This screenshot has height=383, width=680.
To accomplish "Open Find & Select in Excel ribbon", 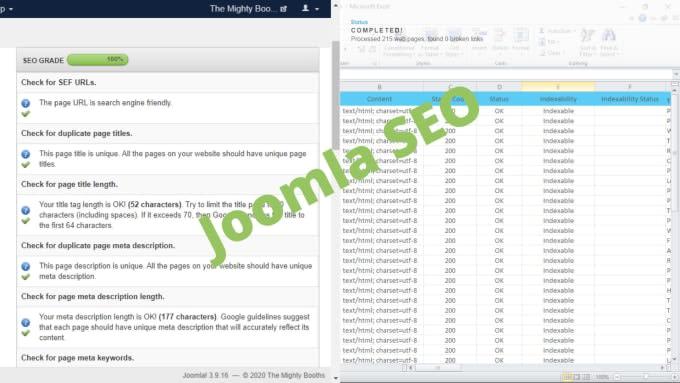I will (608, 43).
